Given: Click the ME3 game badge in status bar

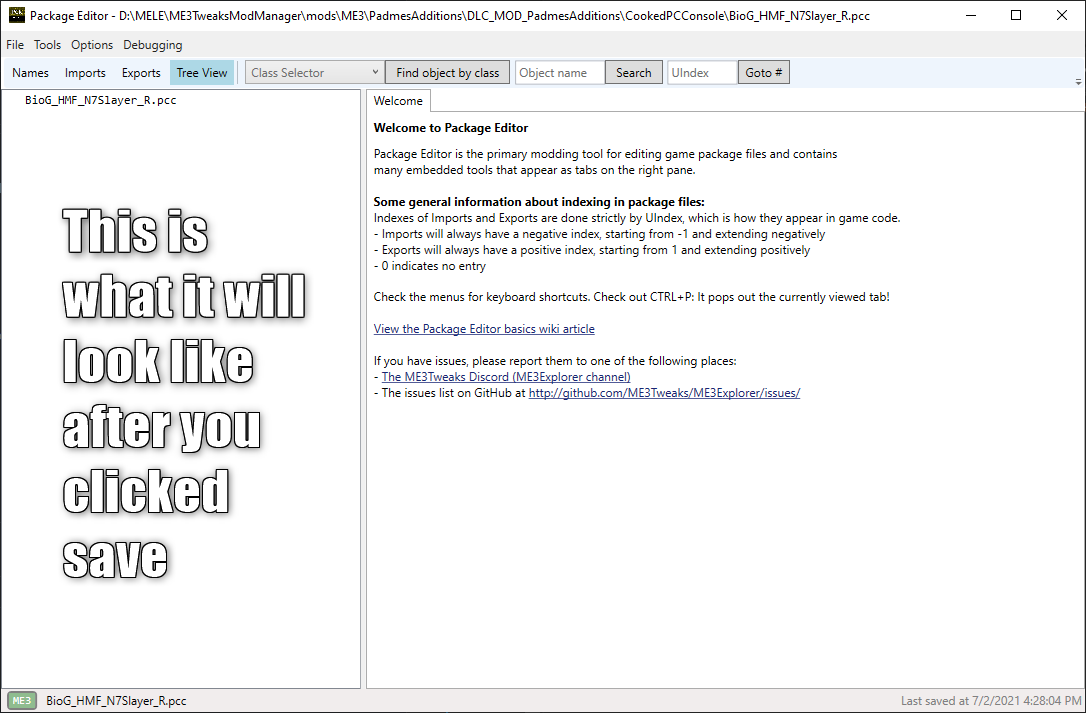Looking at the screenshot, I should (22, 701).
